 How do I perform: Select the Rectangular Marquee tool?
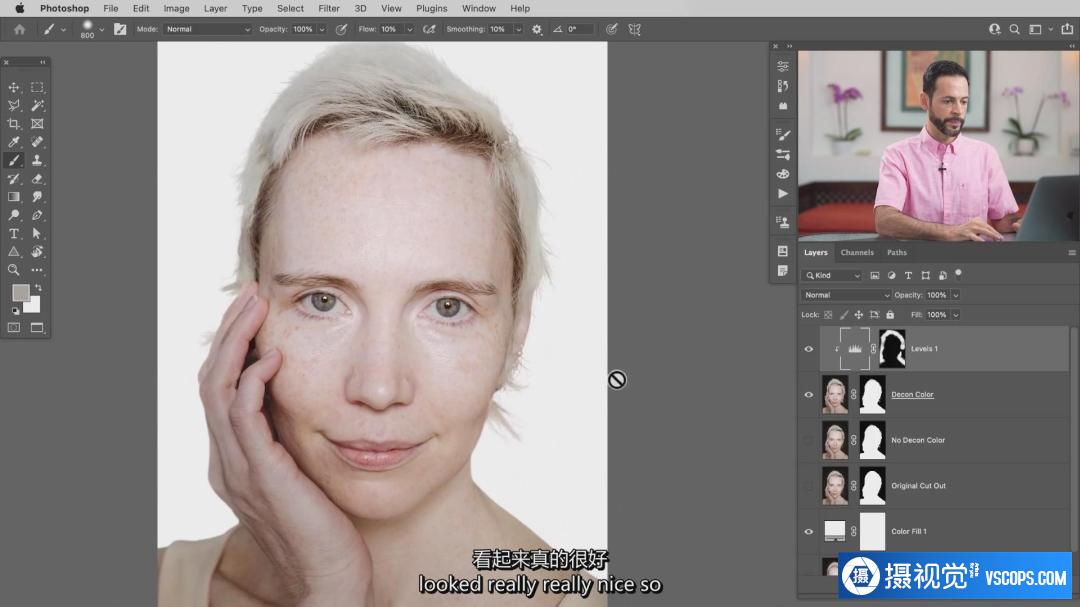(37, 88)
